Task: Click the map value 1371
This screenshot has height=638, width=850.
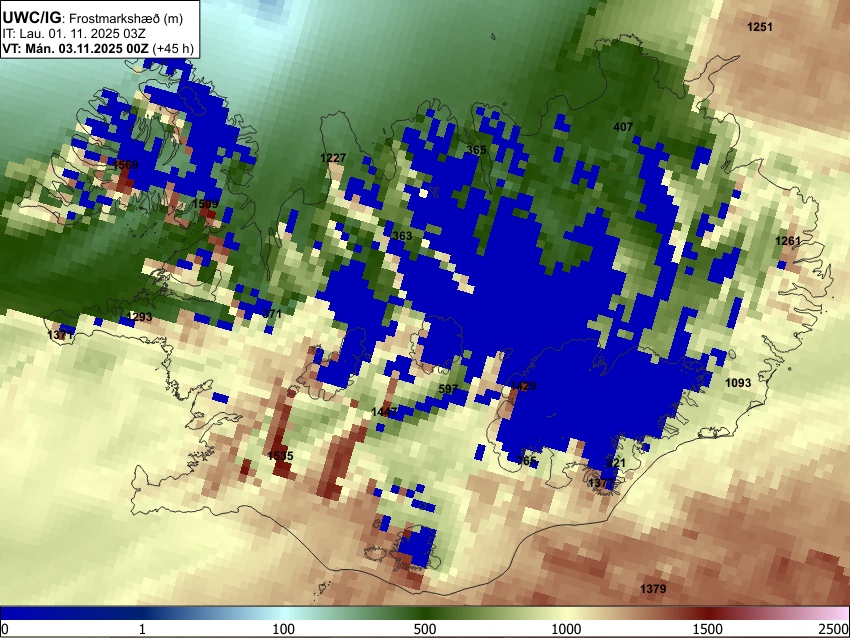Action: pos(60,334)
